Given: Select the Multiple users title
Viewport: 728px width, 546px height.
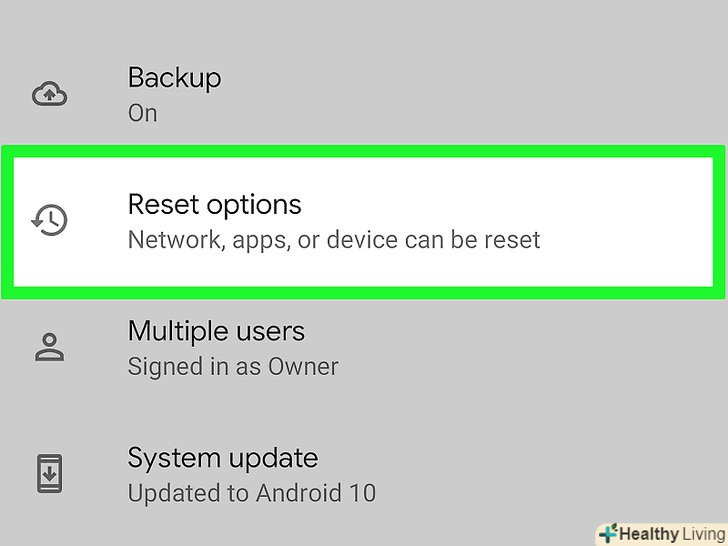Looking at the screenshot, I should pos(216,332).
